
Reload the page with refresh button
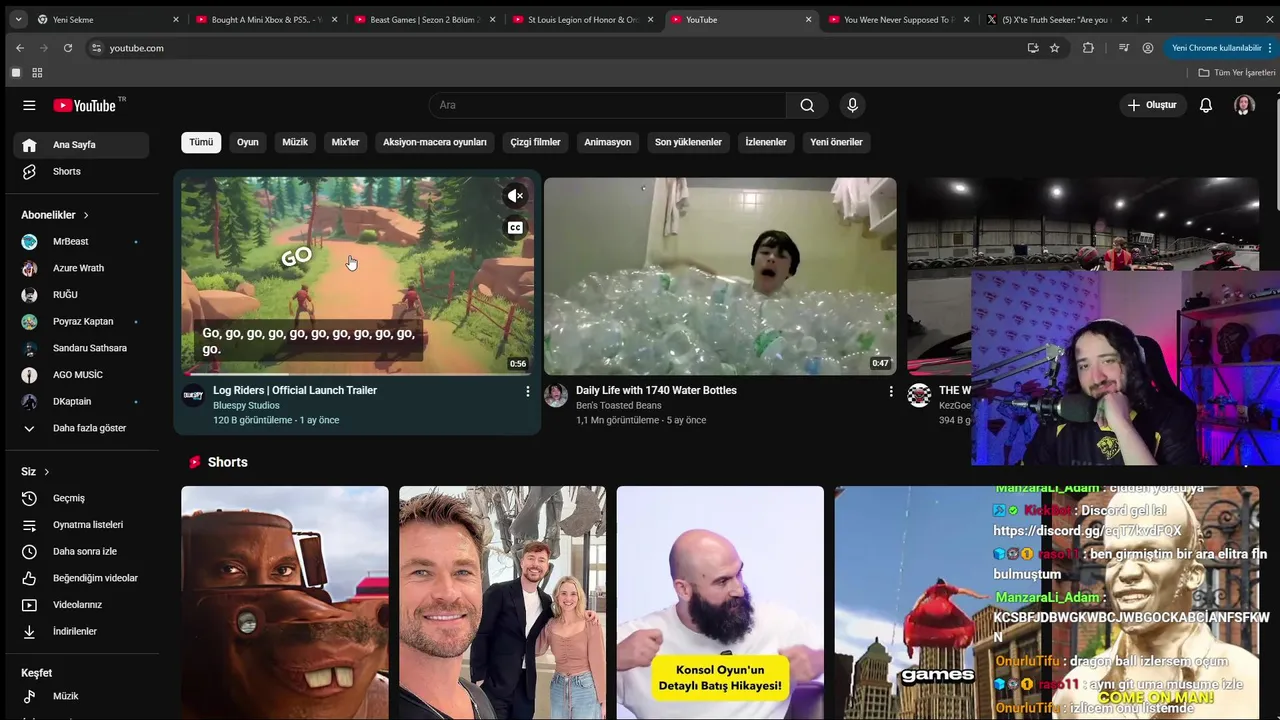(68, 48)
